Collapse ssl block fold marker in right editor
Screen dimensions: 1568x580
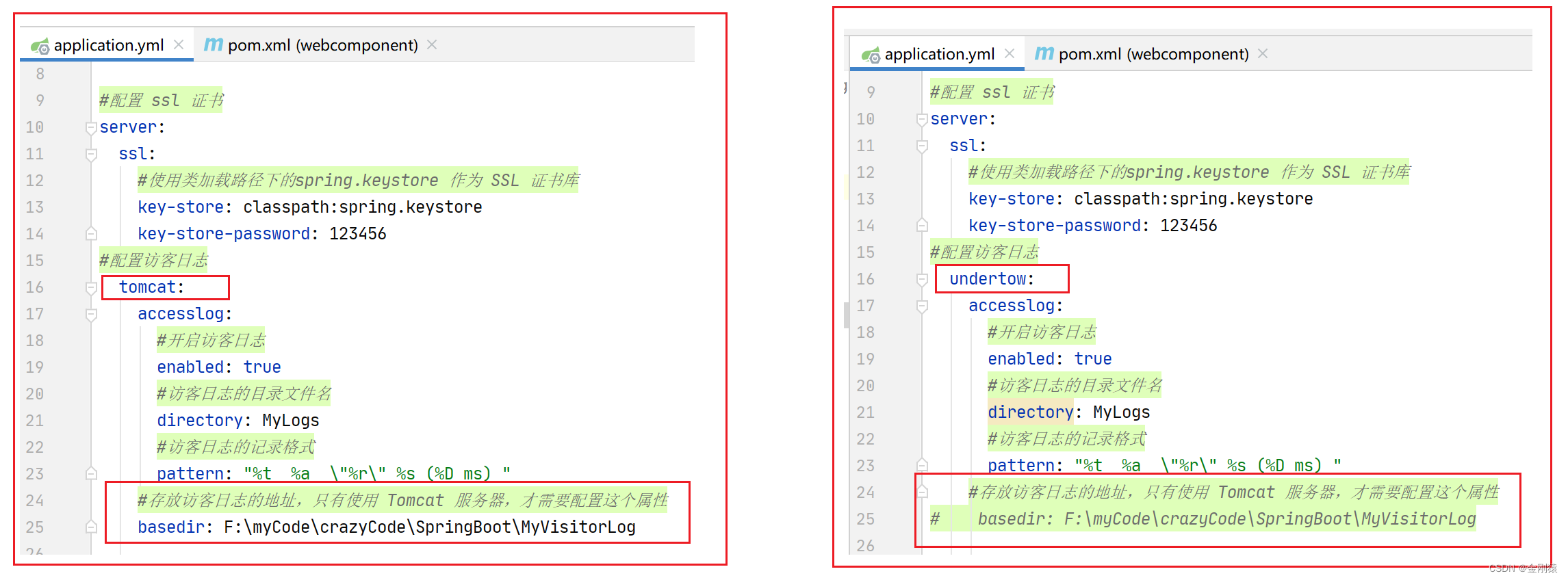[922, 146]
